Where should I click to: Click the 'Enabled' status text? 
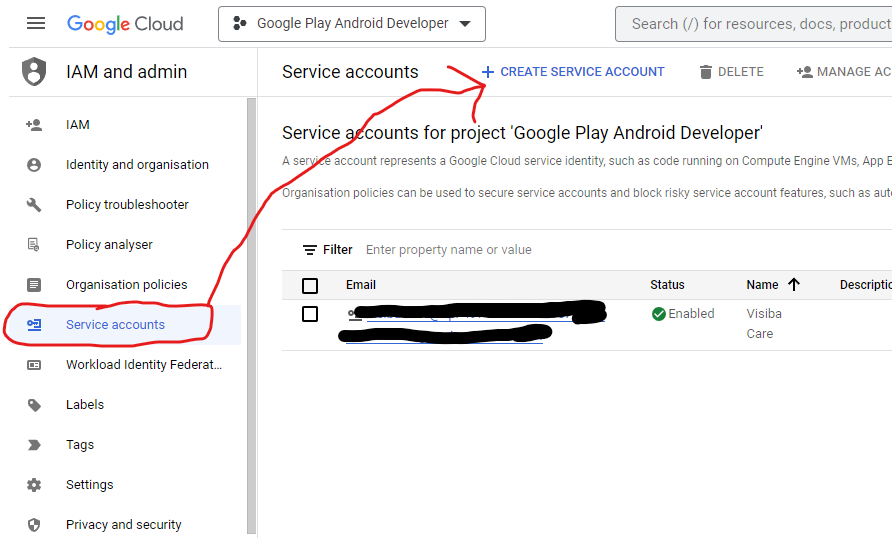pos(691,313)
